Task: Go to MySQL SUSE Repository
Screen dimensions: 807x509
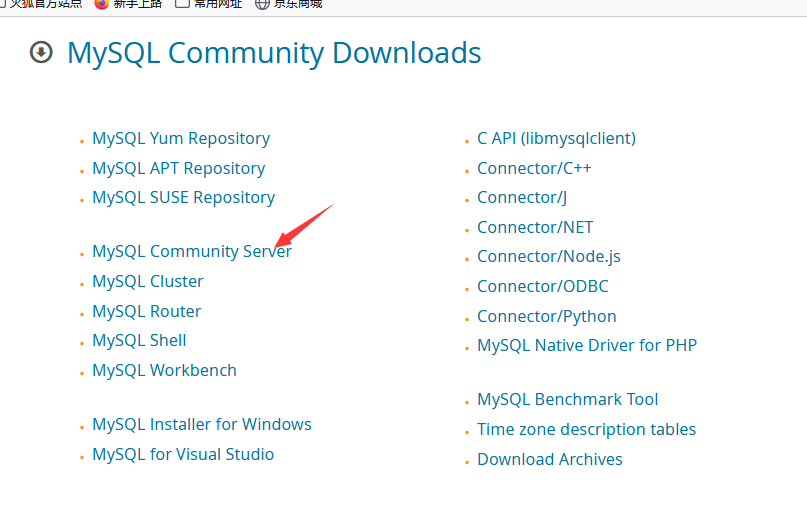Action: 183,198
